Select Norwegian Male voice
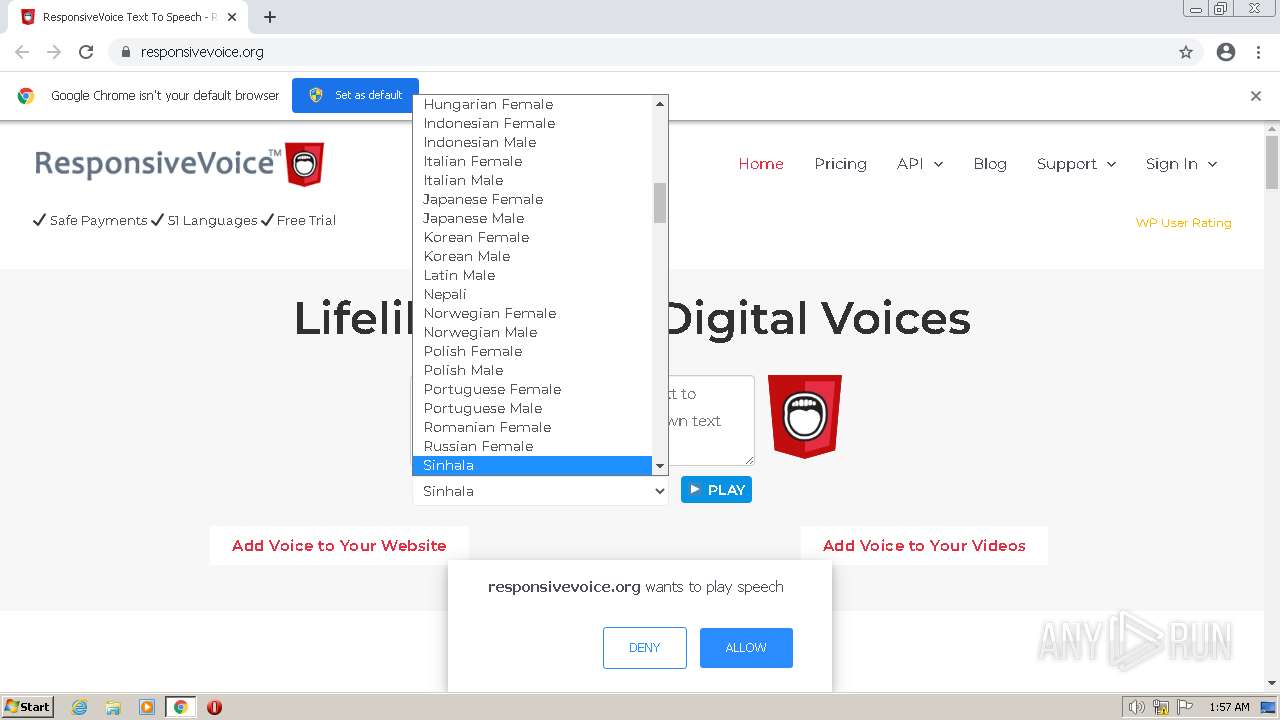Viewport: 1280px width, 720px height. [533, 332]
